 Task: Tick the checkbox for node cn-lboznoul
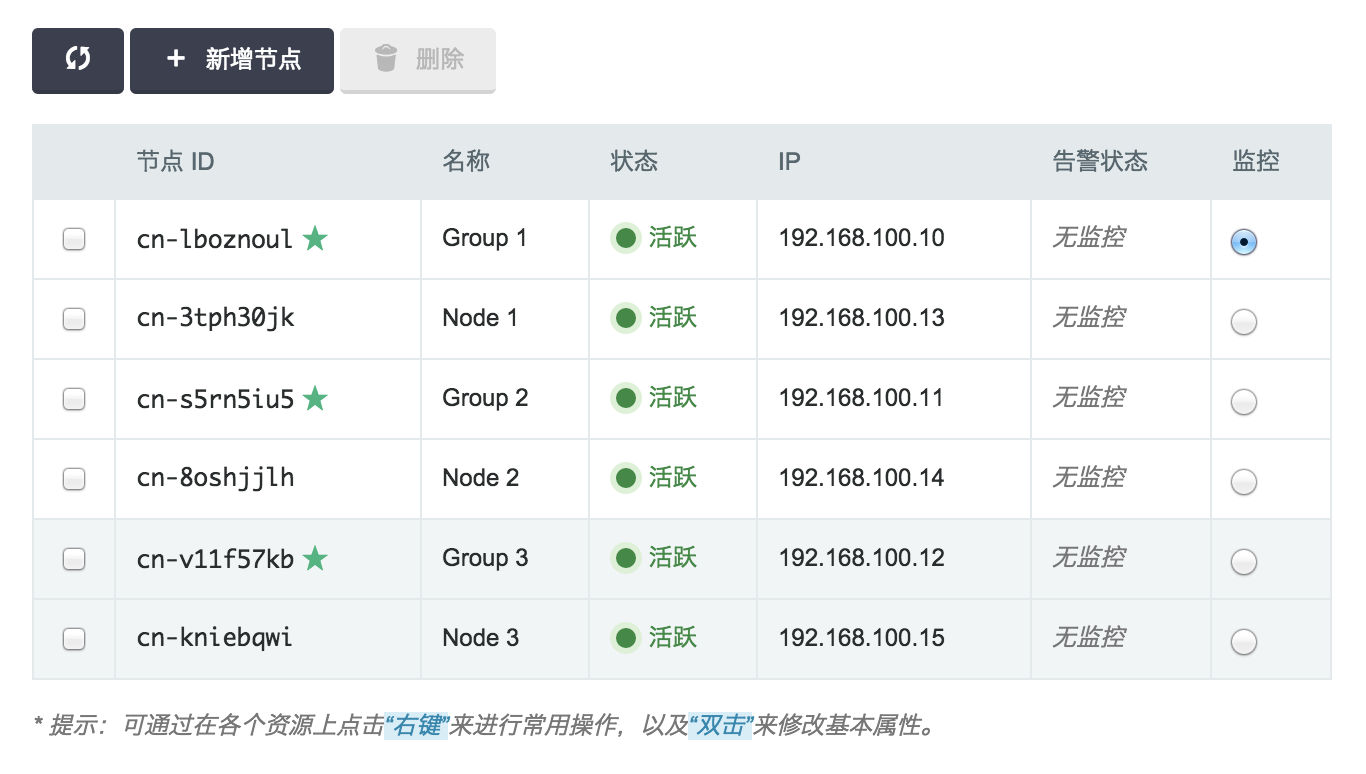tap(74, 239)
